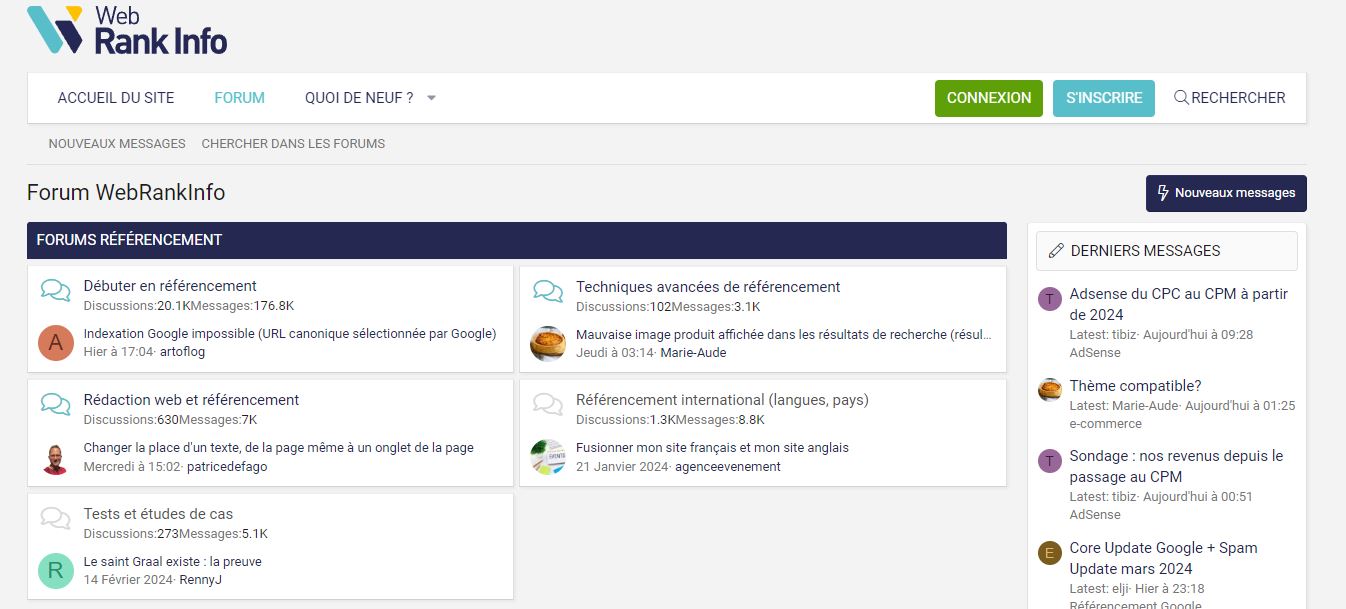Open Chercher dans les forums link
This screenshot has height=609, width=1346.
click(293, 144)
